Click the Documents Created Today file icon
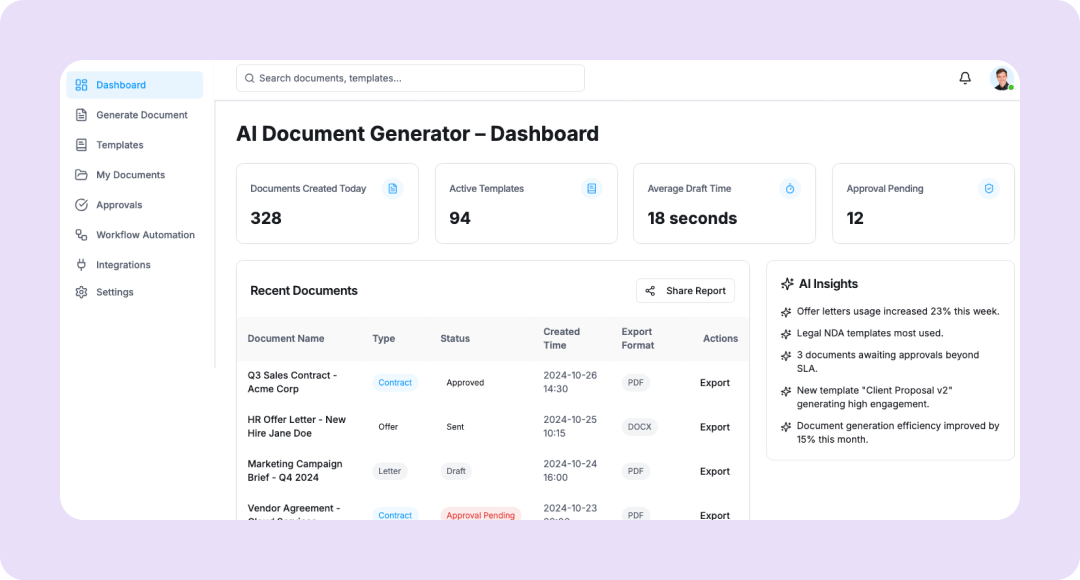This screenshot has width=1080, height=580. point(392,188)
